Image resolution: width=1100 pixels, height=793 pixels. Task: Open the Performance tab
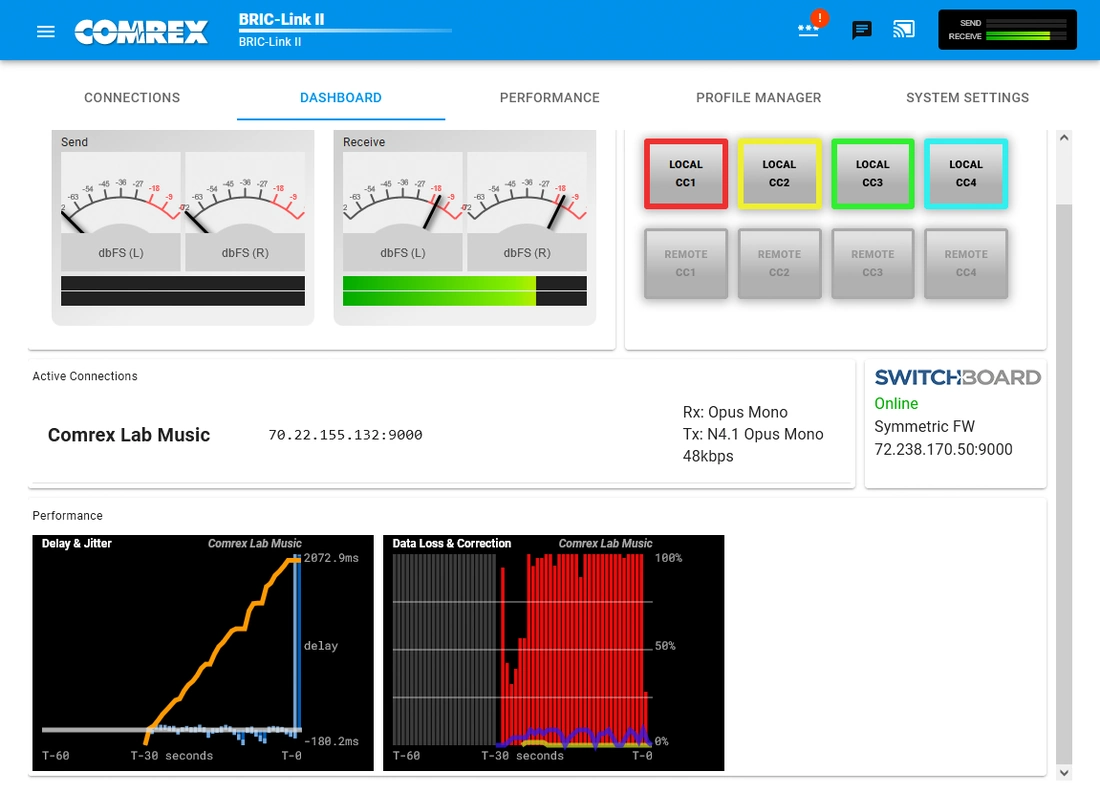(550, 98)
